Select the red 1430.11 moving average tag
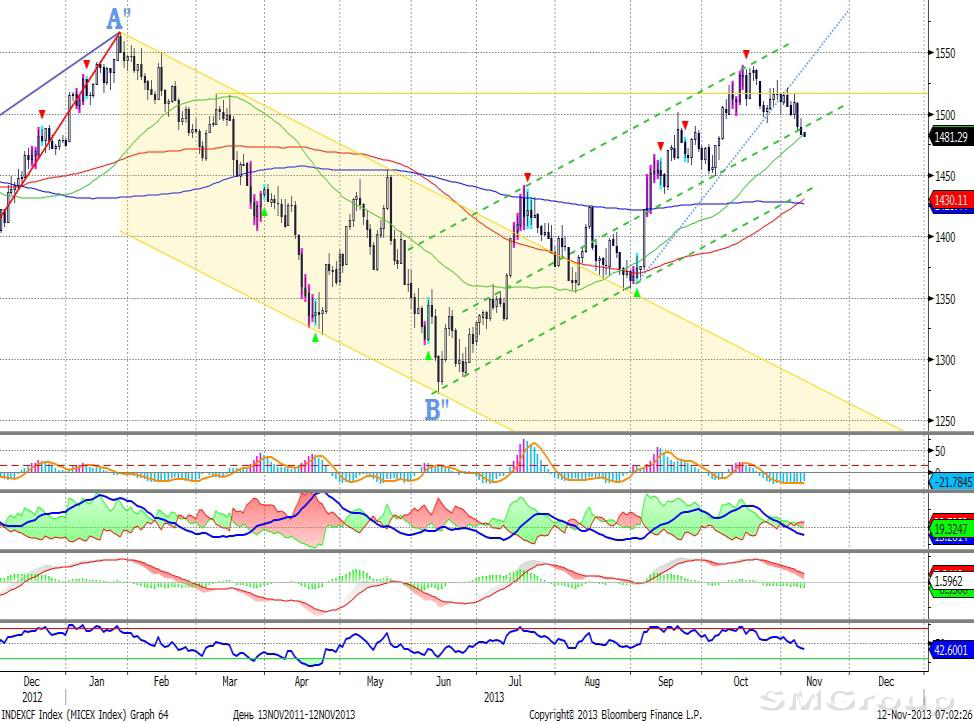 pyautogui.click(x=950, y=200)
